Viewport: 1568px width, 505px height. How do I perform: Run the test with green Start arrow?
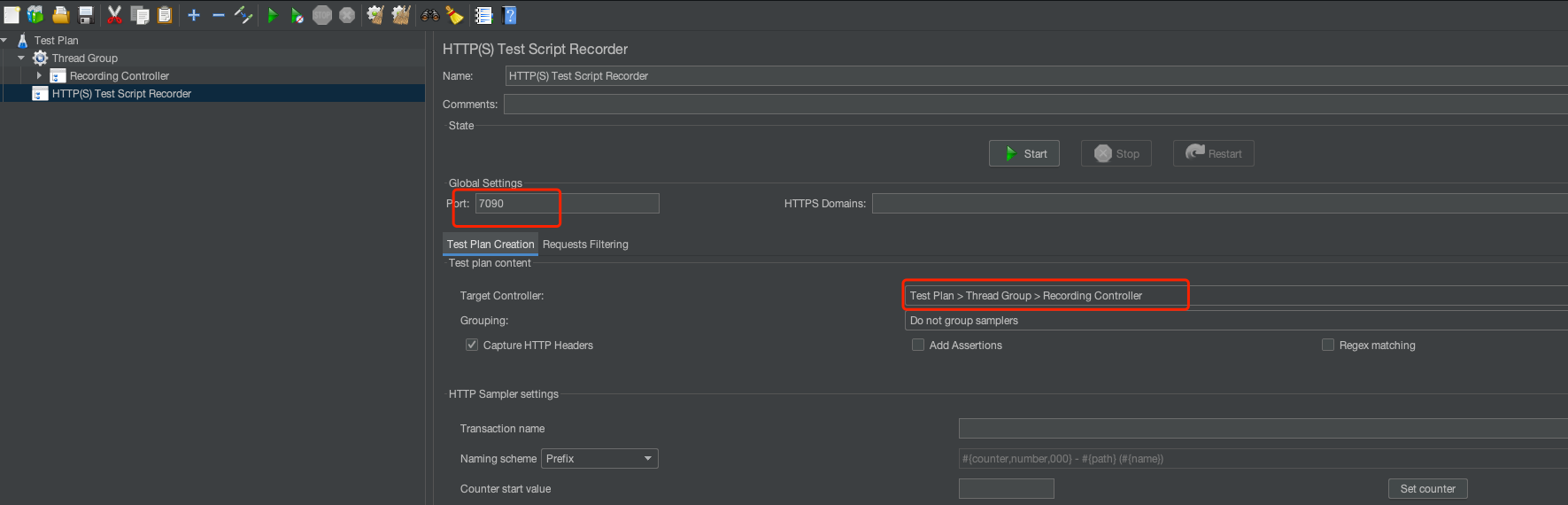coord(273,15)
